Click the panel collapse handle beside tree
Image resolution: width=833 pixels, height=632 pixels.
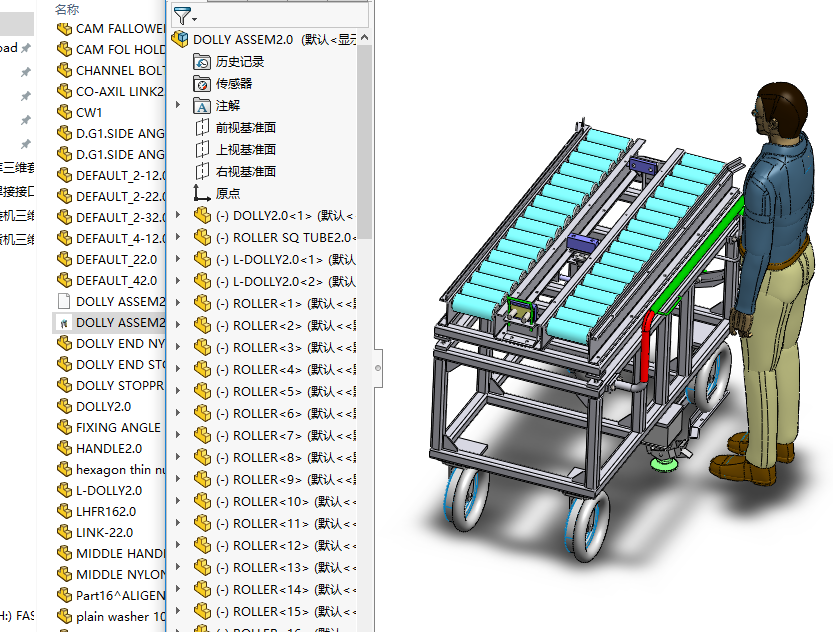click(378, 367)
